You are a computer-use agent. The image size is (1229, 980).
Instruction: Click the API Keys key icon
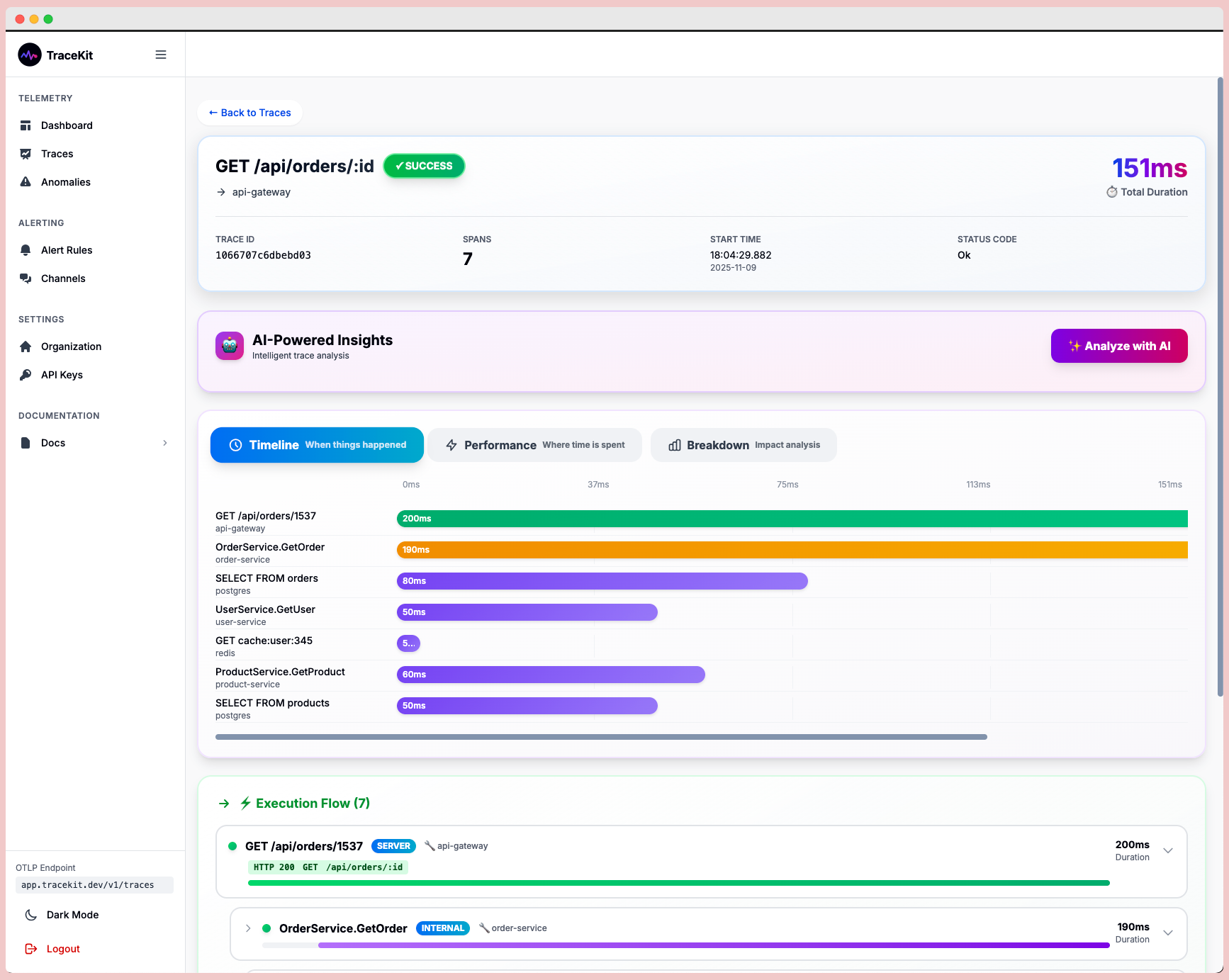(26, 375)
